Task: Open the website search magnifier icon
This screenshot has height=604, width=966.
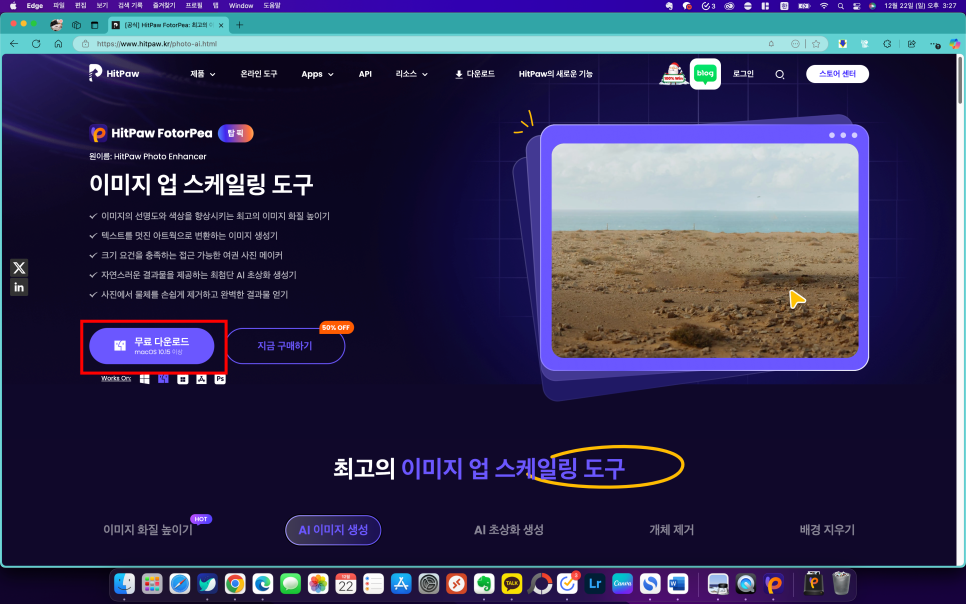Action: (x=779, y=75)
